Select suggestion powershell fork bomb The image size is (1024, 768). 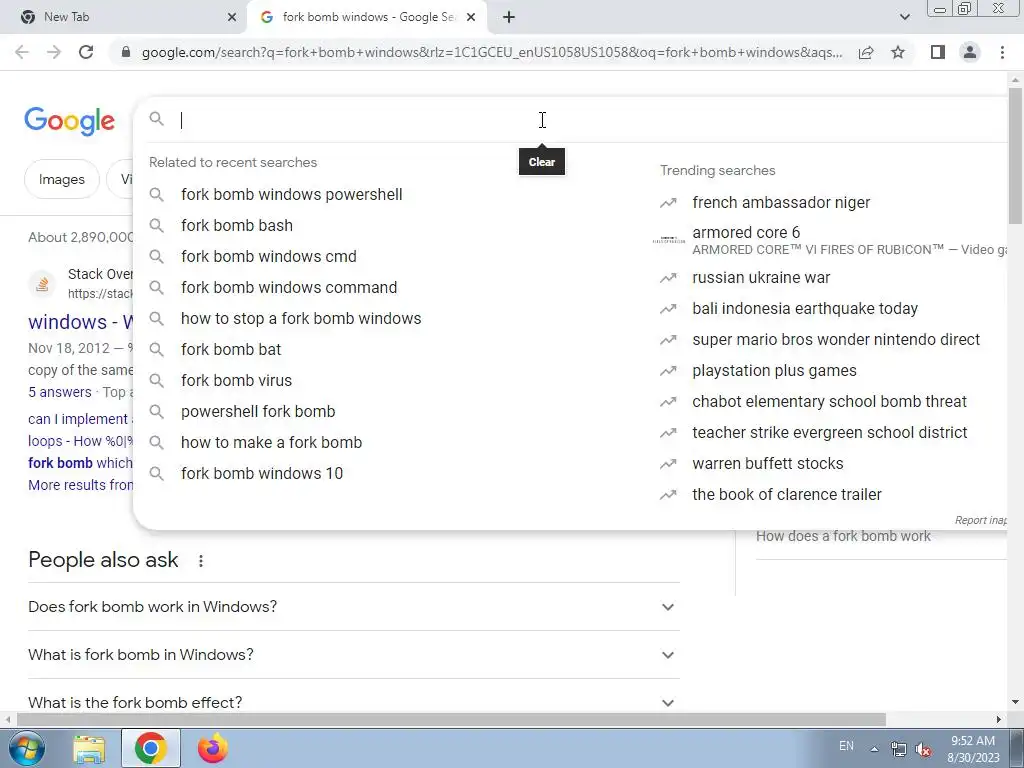tap(258, 411)
